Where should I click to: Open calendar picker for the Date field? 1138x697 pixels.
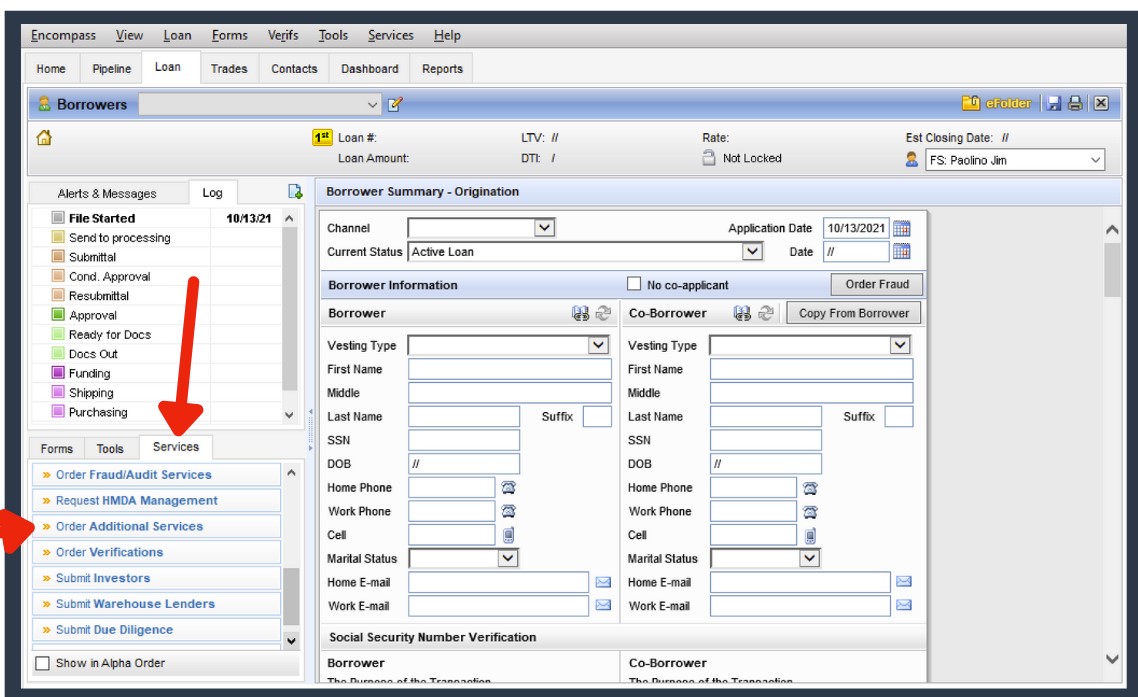901,252
